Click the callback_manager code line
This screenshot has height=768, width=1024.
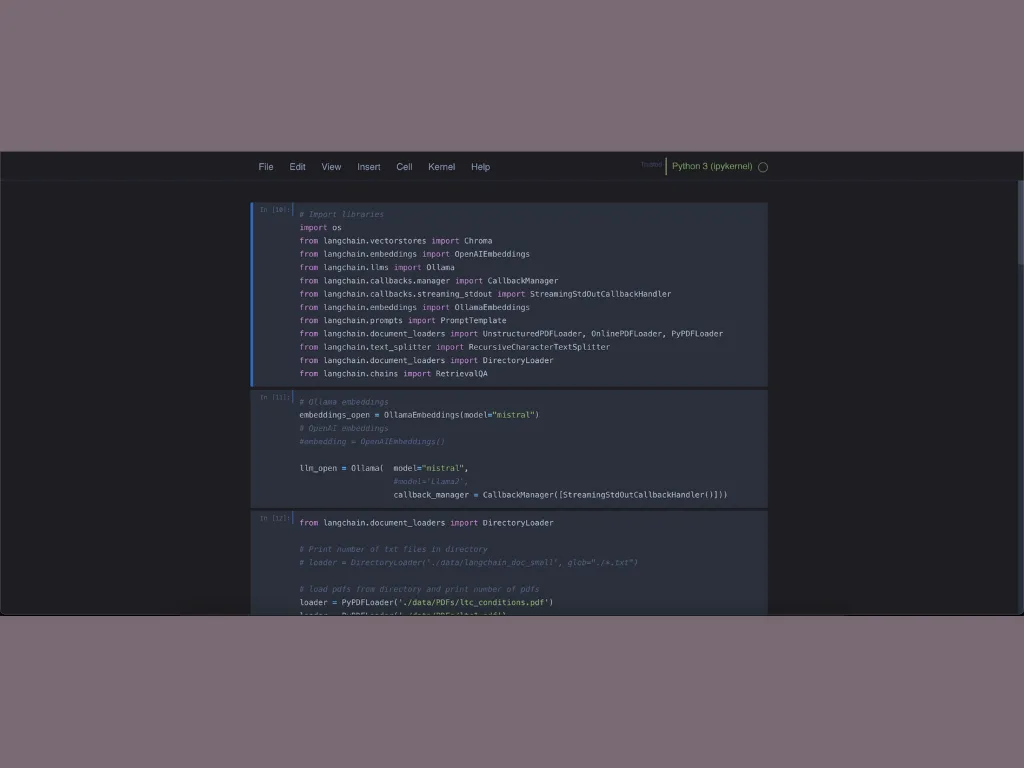click(560, 495)
